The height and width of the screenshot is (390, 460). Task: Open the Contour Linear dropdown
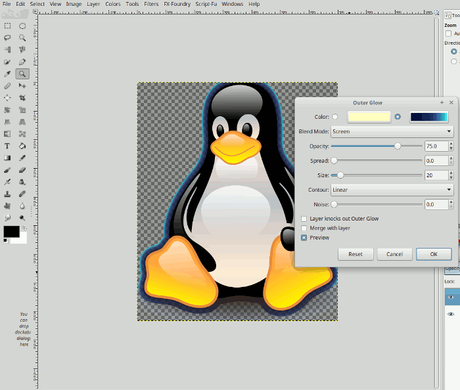[x=392, y=190]
